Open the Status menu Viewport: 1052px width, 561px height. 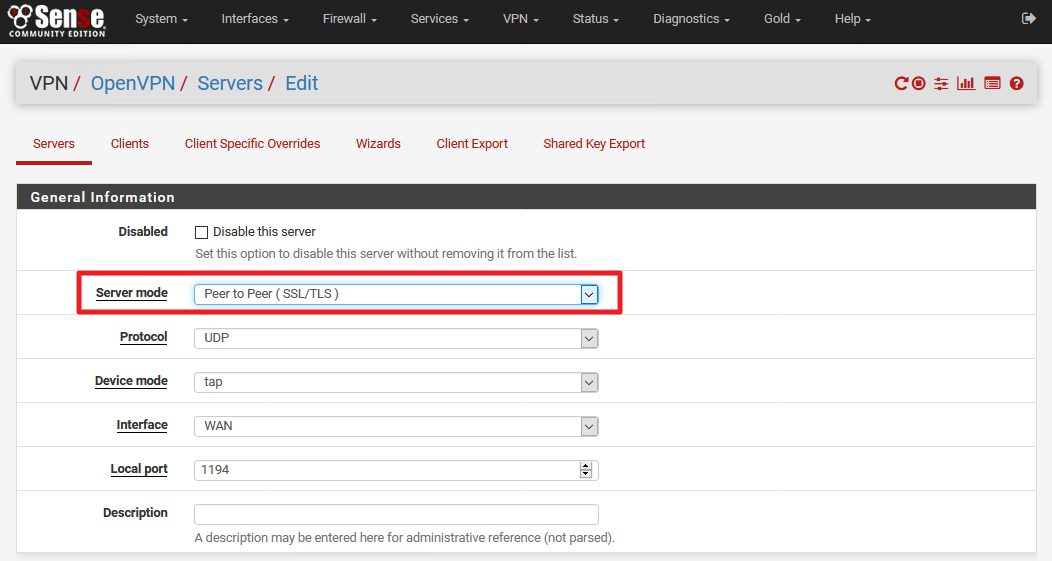coord(595,19)
